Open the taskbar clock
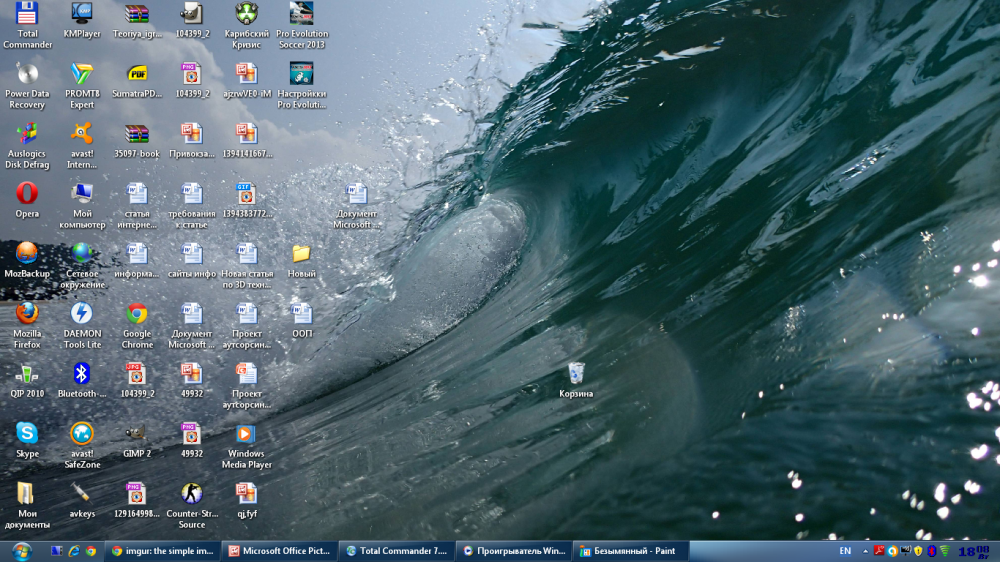This screenshot has width=1000, height=562. click(974, 551)
